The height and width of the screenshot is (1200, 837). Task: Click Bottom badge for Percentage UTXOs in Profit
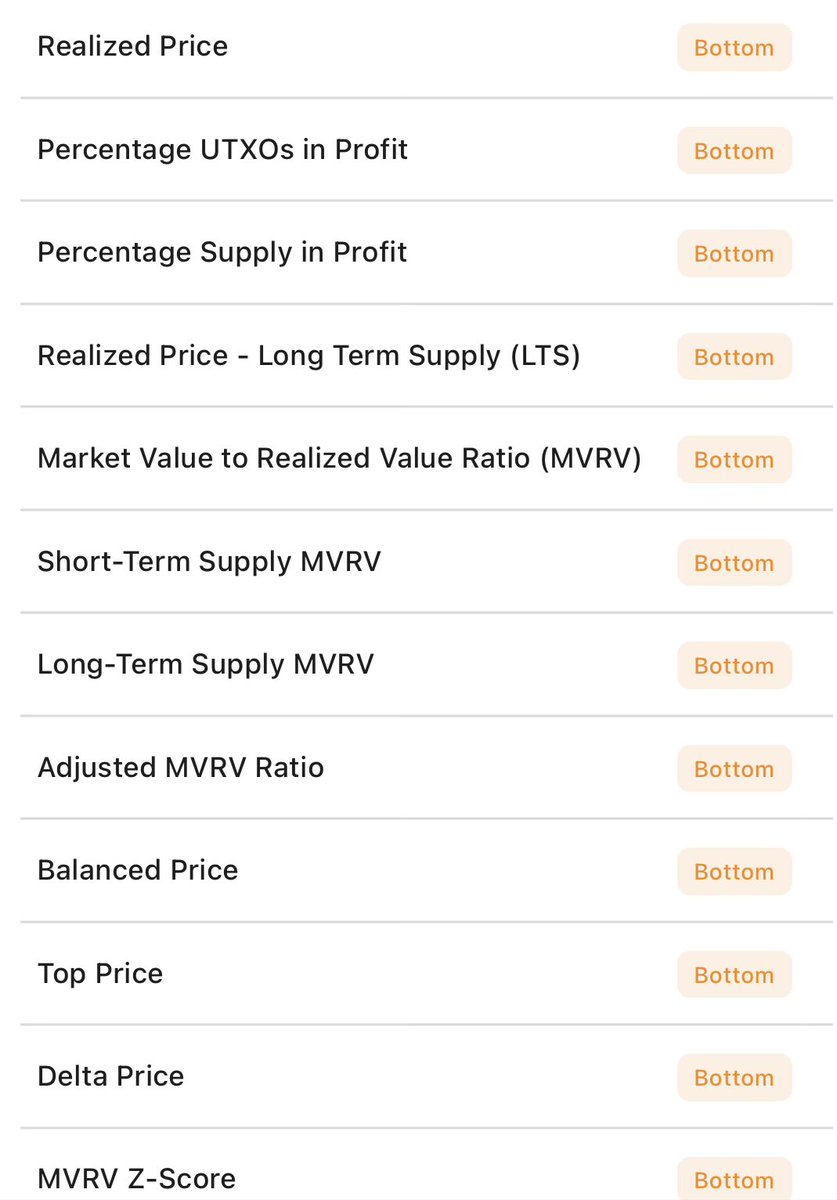pos(734,151)
